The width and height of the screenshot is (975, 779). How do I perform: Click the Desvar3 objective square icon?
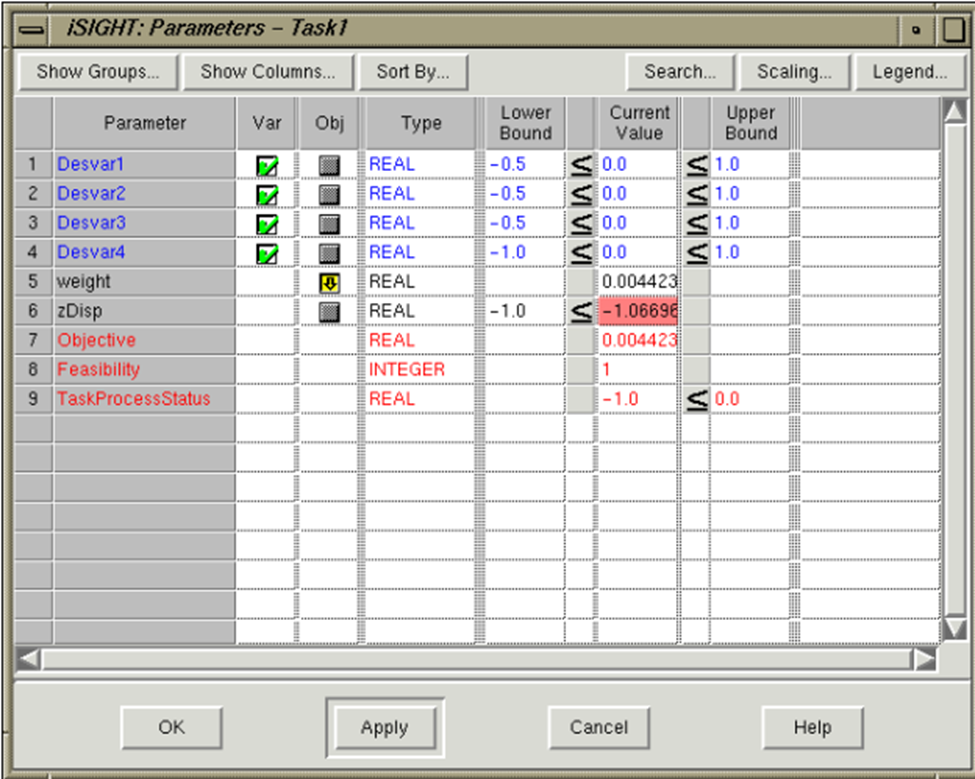(x=329, y=224)
